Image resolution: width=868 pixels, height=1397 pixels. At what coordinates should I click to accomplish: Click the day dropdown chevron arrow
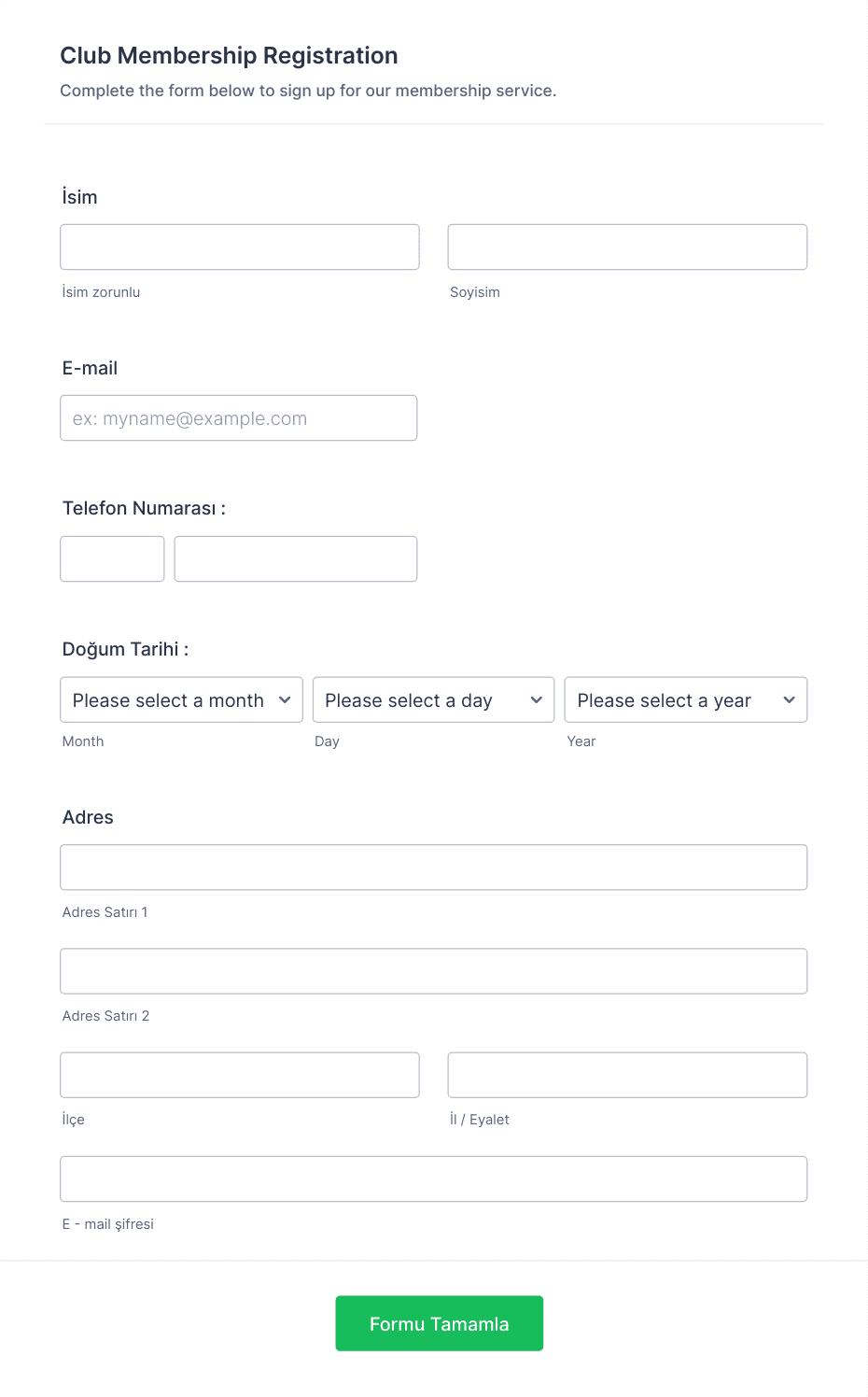coord(537,700)
